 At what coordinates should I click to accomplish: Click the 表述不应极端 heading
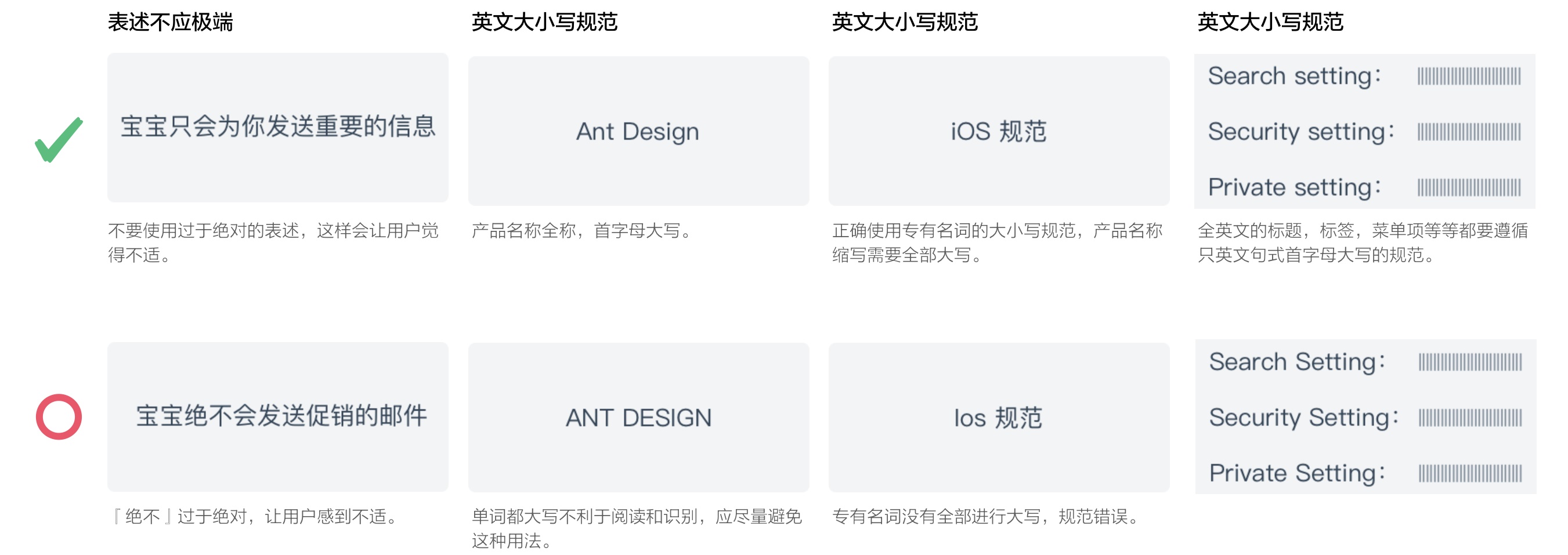tap(171, 23)
